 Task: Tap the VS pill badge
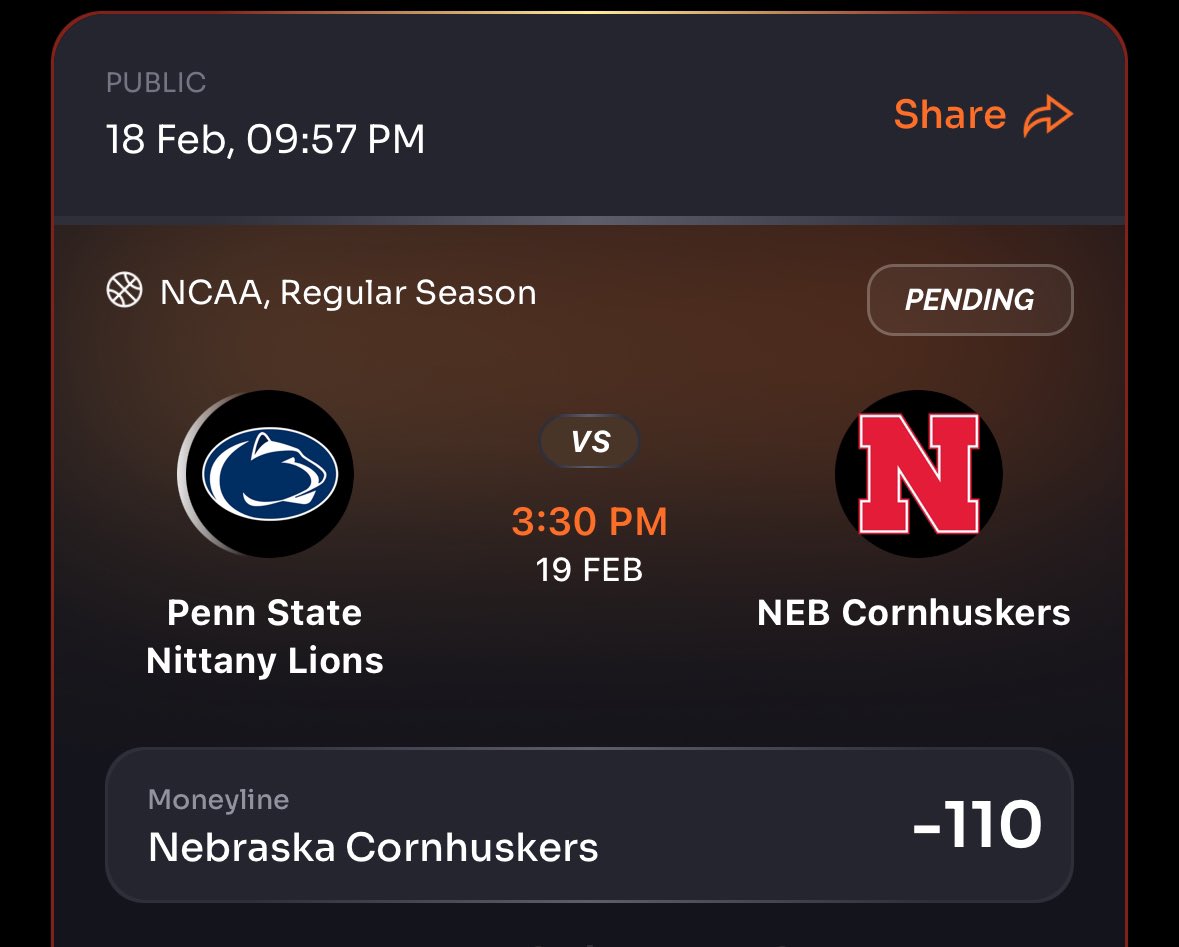click(590, 442)
